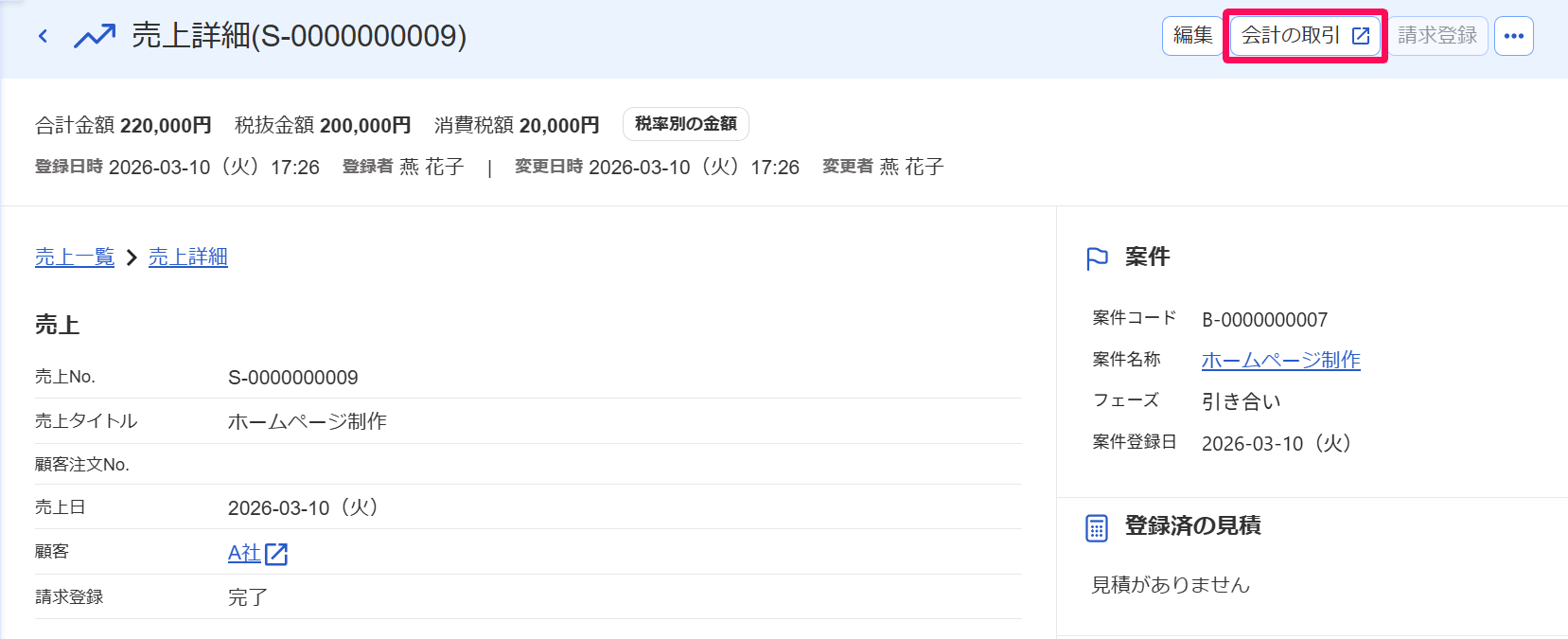Select 案件コード value B-0000000007

click(x=1265, y=320)
